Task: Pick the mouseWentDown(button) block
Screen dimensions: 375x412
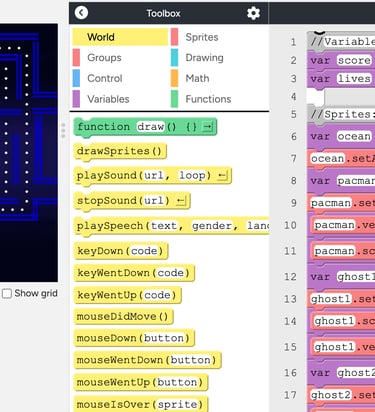Action: pos(147,360)
